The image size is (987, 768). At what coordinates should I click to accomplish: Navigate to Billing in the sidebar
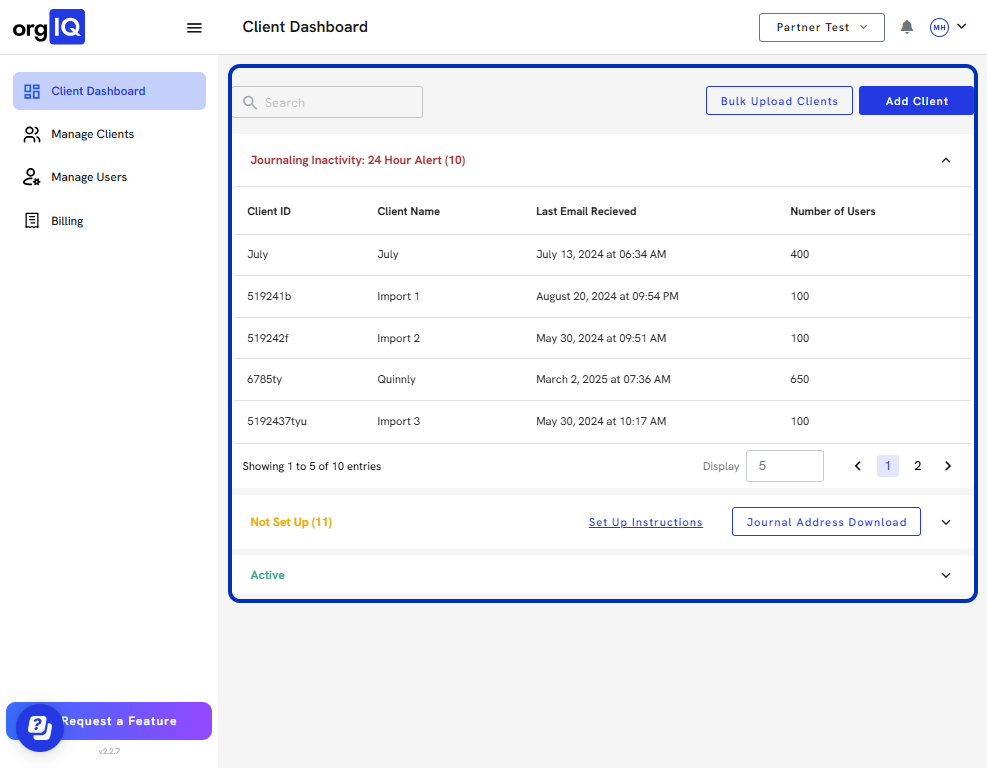[67, 221]
